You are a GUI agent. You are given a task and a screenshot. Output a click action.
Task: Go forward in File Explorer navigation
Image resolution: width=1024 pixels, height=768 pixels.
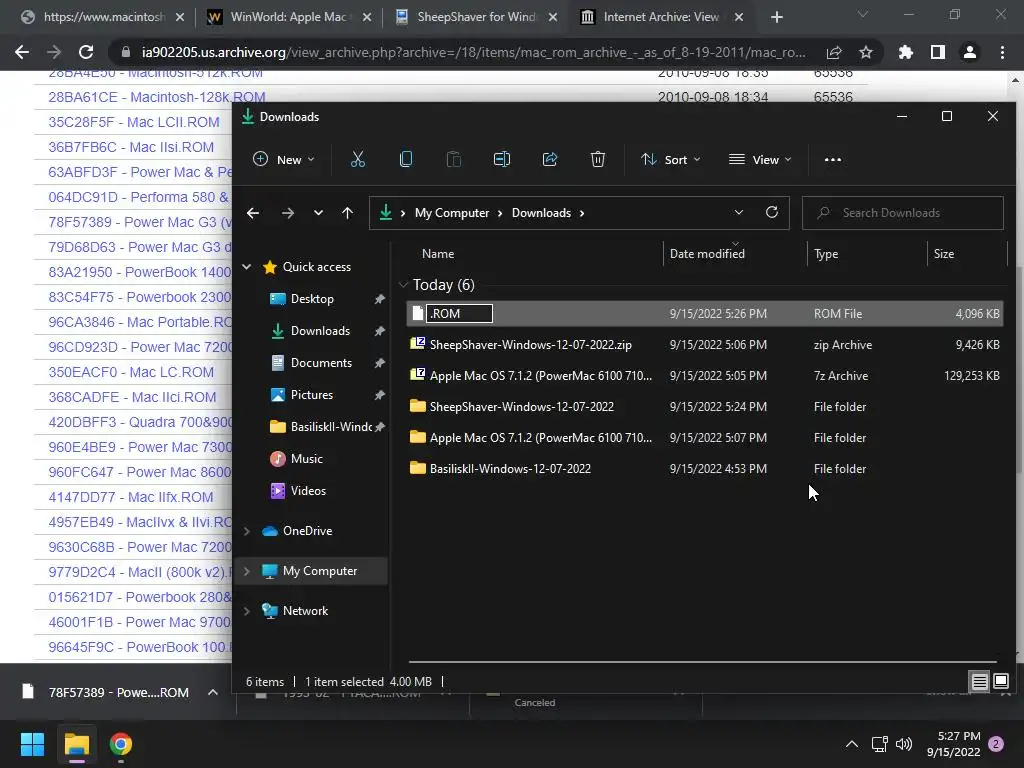click(287, 213)
